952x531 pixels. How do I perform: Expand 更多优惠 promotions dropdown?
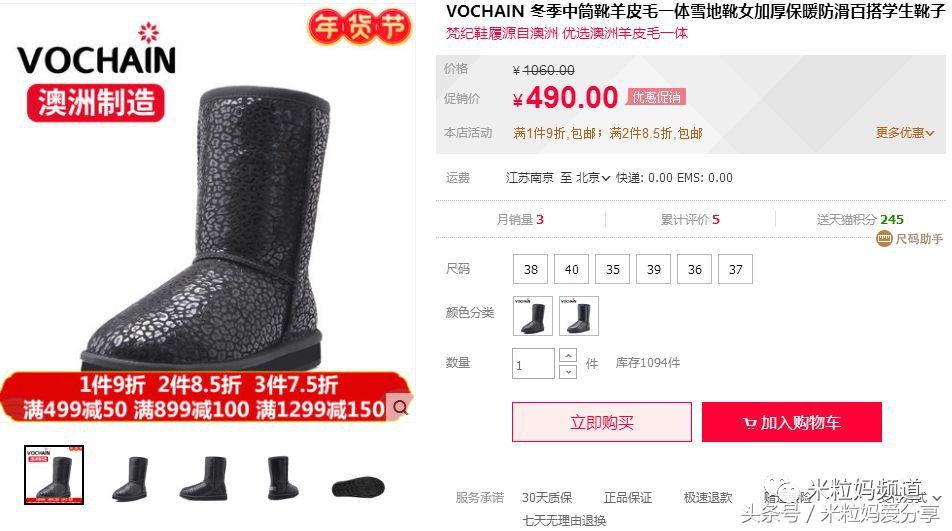point(905,133)
